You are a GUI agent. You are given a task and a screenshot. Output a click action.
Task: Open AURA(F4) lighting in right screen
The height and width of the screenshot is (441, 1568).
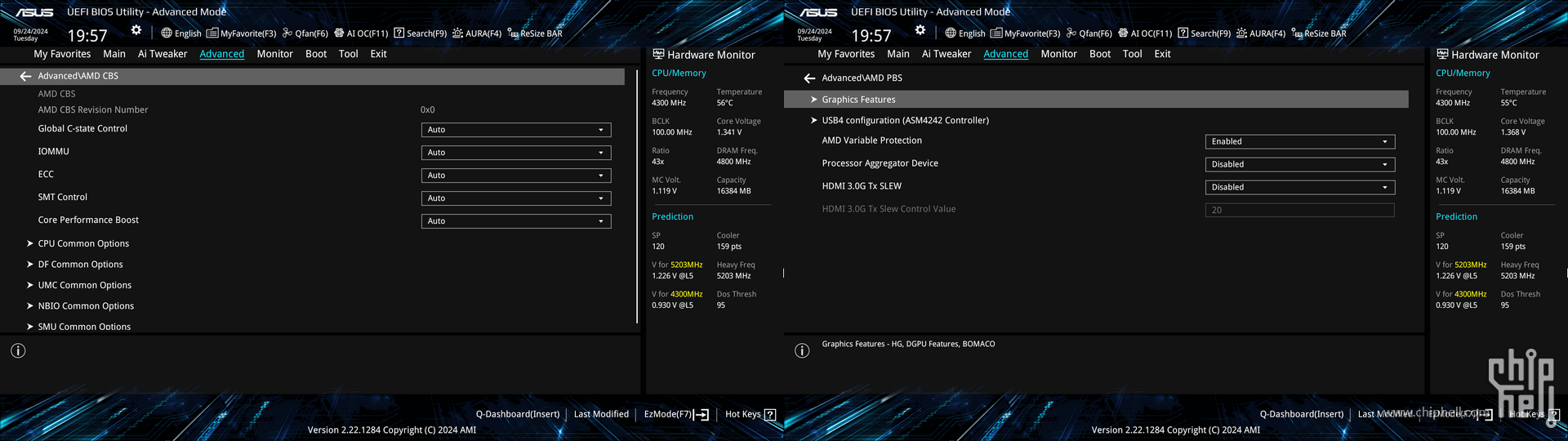pos(1261,33)
